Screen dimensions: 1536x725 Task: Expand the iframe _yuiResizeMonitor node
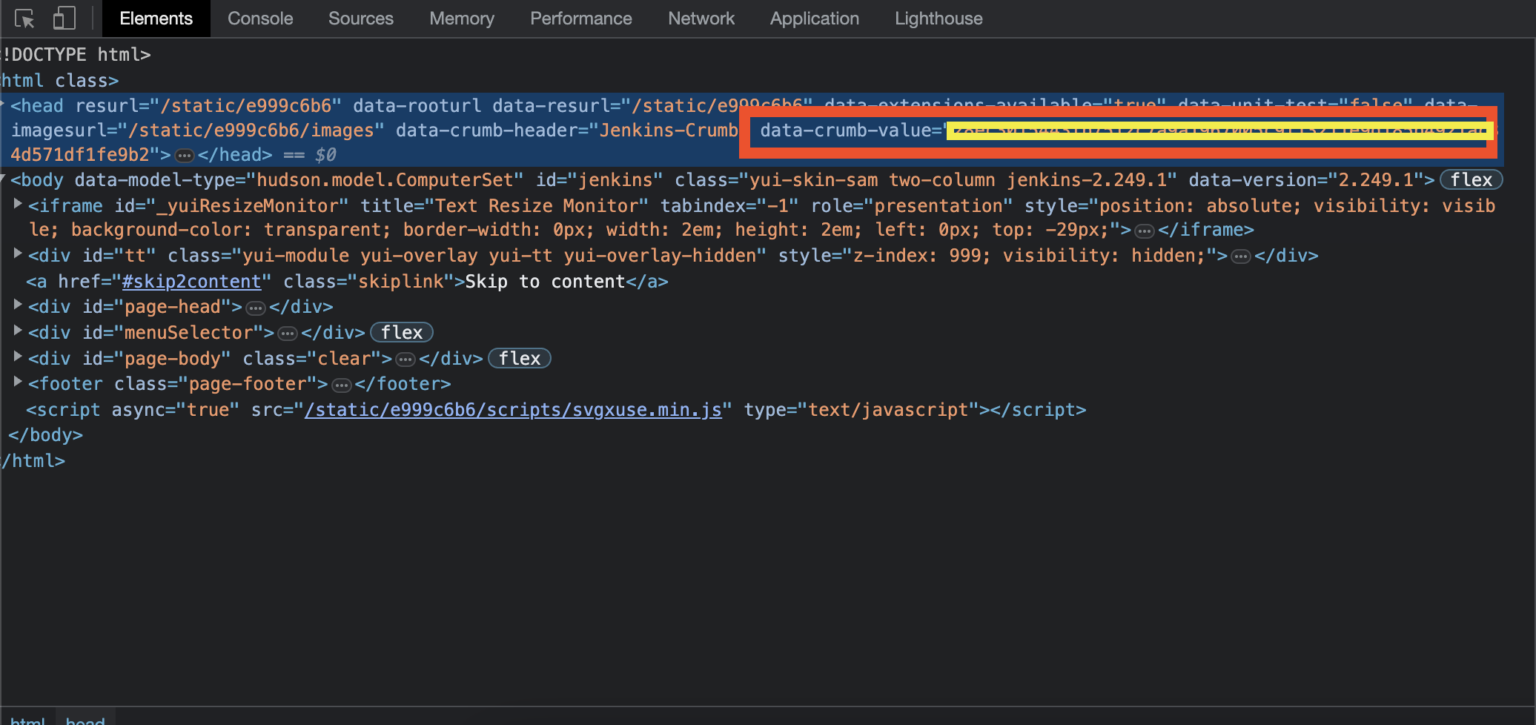click(19, 205)
